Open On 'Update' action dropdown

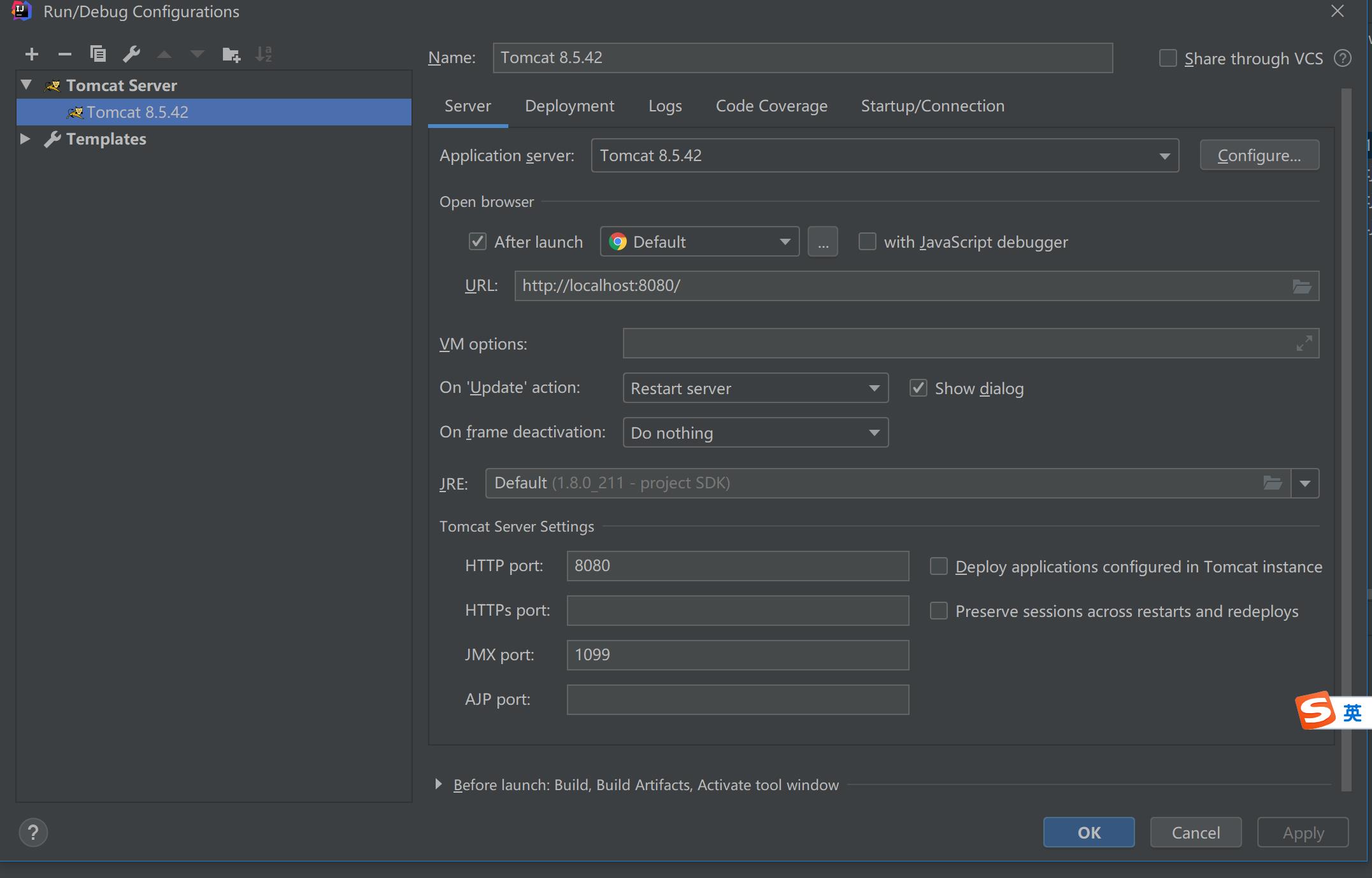click(755, 388)
